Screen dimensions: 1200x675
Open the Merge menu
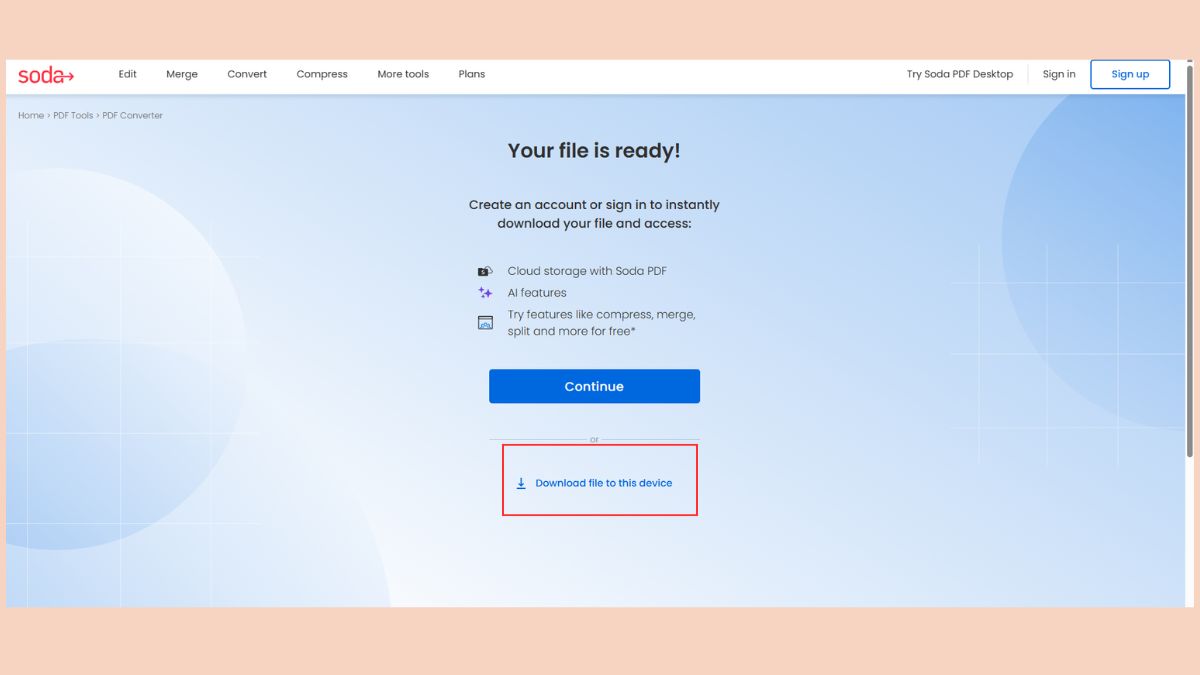(182, 74)
